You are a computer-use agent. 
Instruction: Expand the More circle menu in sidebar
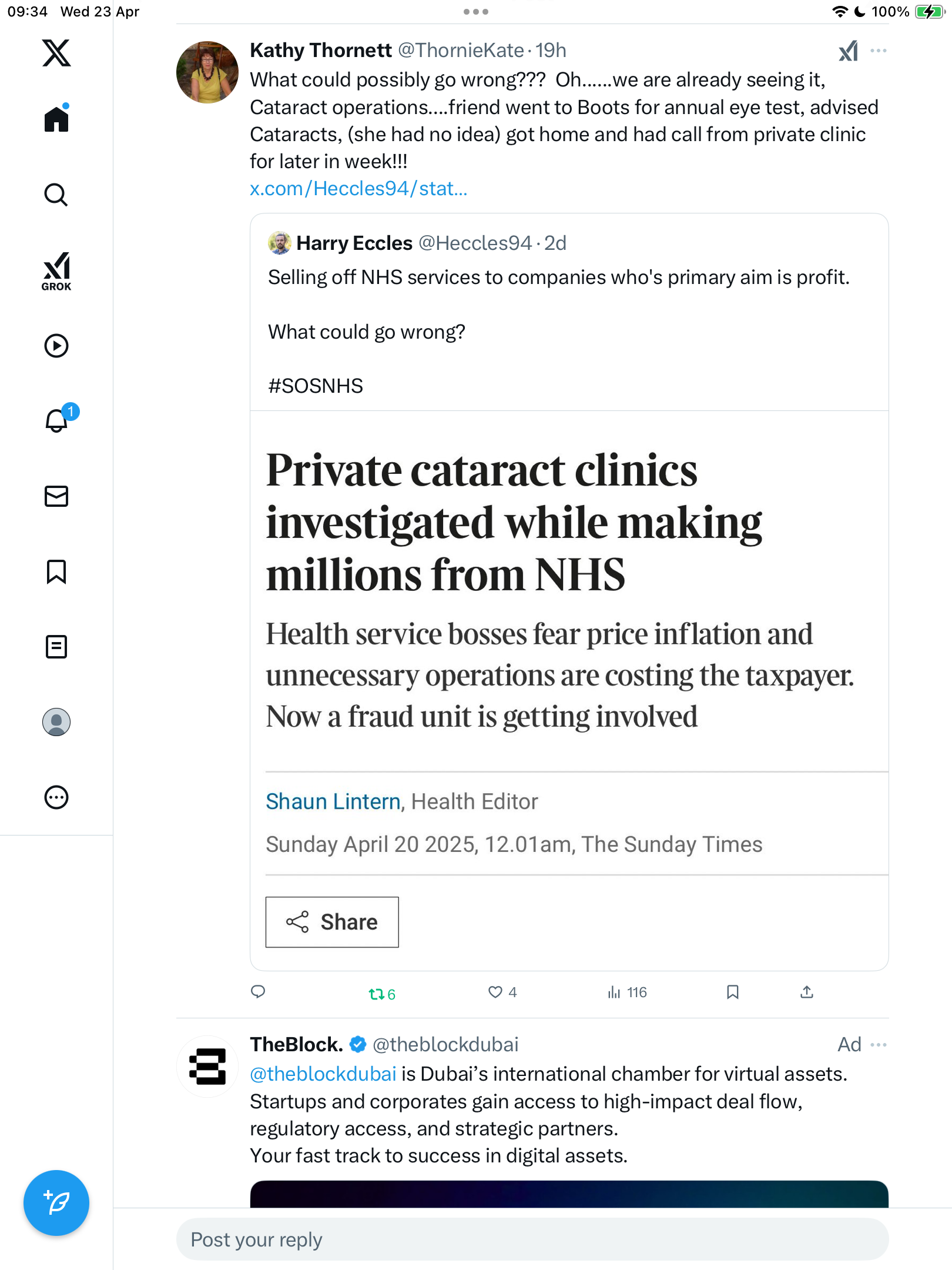[56, 797]
